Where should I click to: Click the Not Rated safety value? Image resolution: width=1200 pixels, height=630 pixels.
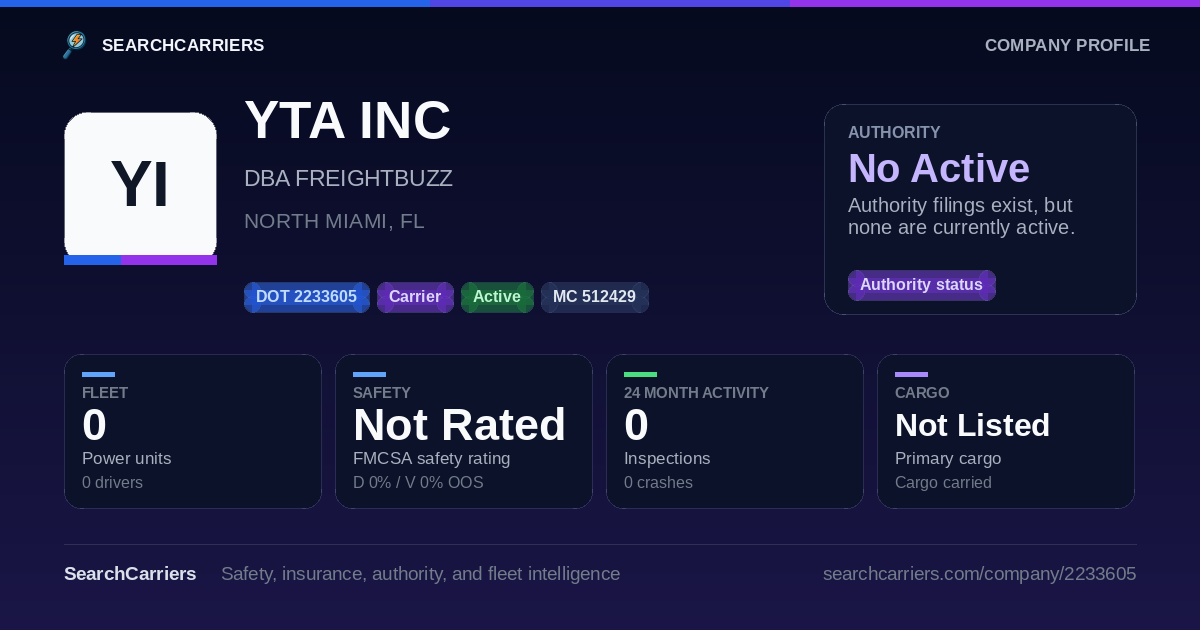pos(459,425)
